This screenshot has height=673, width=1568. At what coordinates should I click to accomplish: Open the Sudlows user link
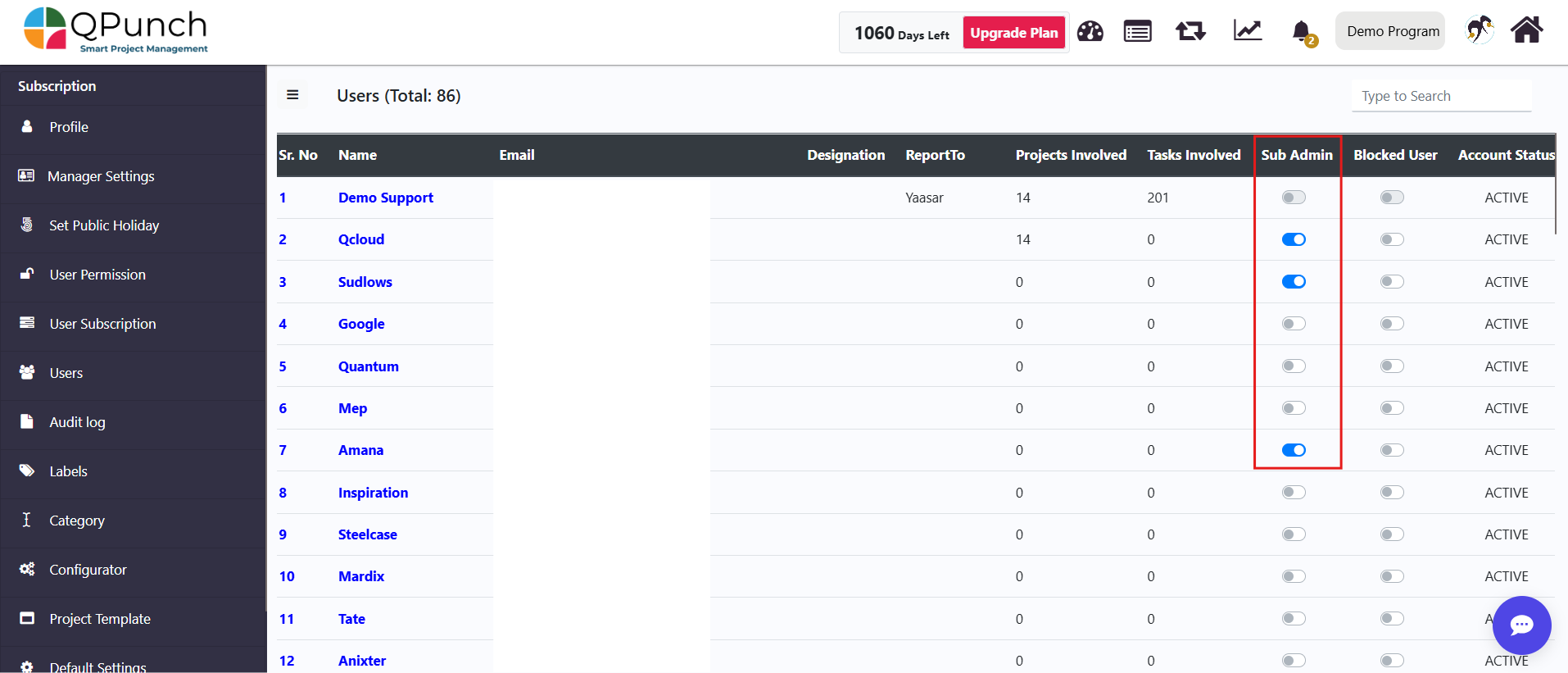pyautogui.click(x=365, y=282)
